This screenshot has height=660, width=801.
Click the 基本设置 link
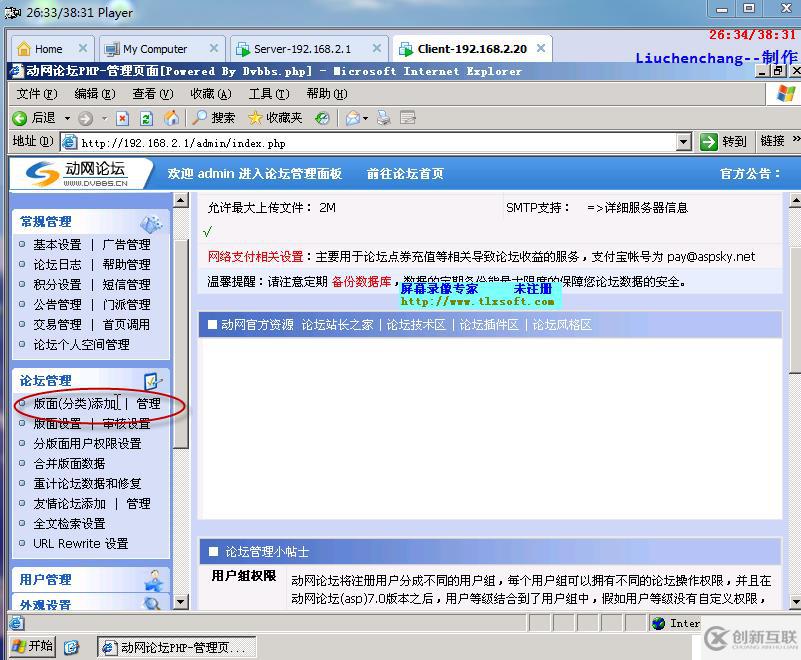[x=57, y=245]
